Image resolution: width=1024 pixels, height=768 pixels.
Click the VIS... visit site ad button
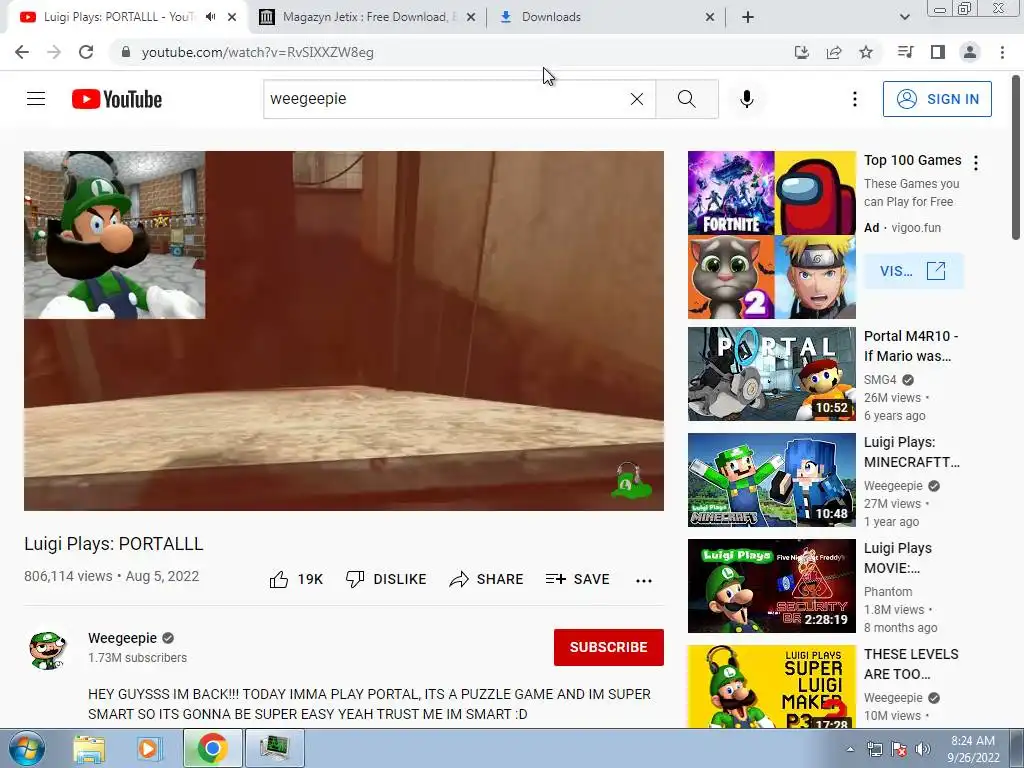913,271
